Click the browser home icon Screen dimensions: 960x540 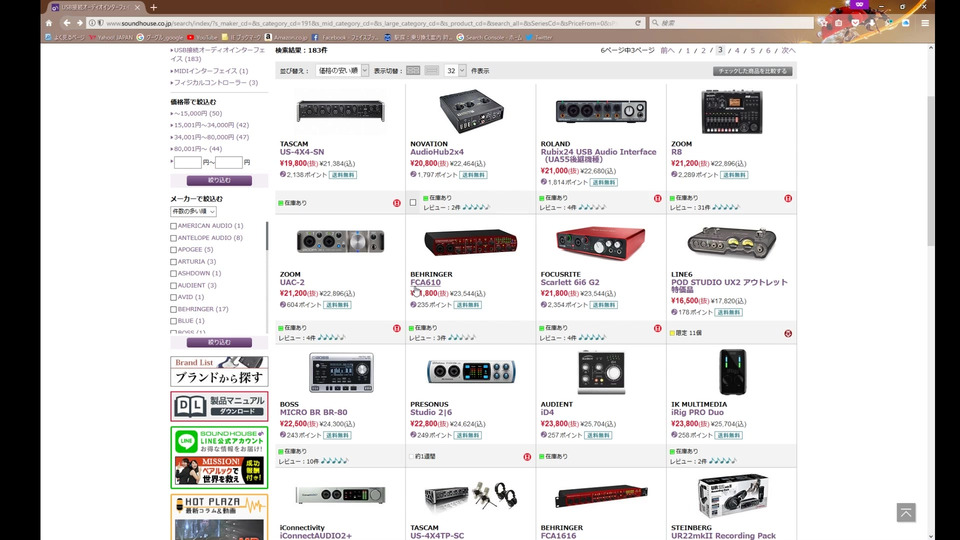coord(49,23)
